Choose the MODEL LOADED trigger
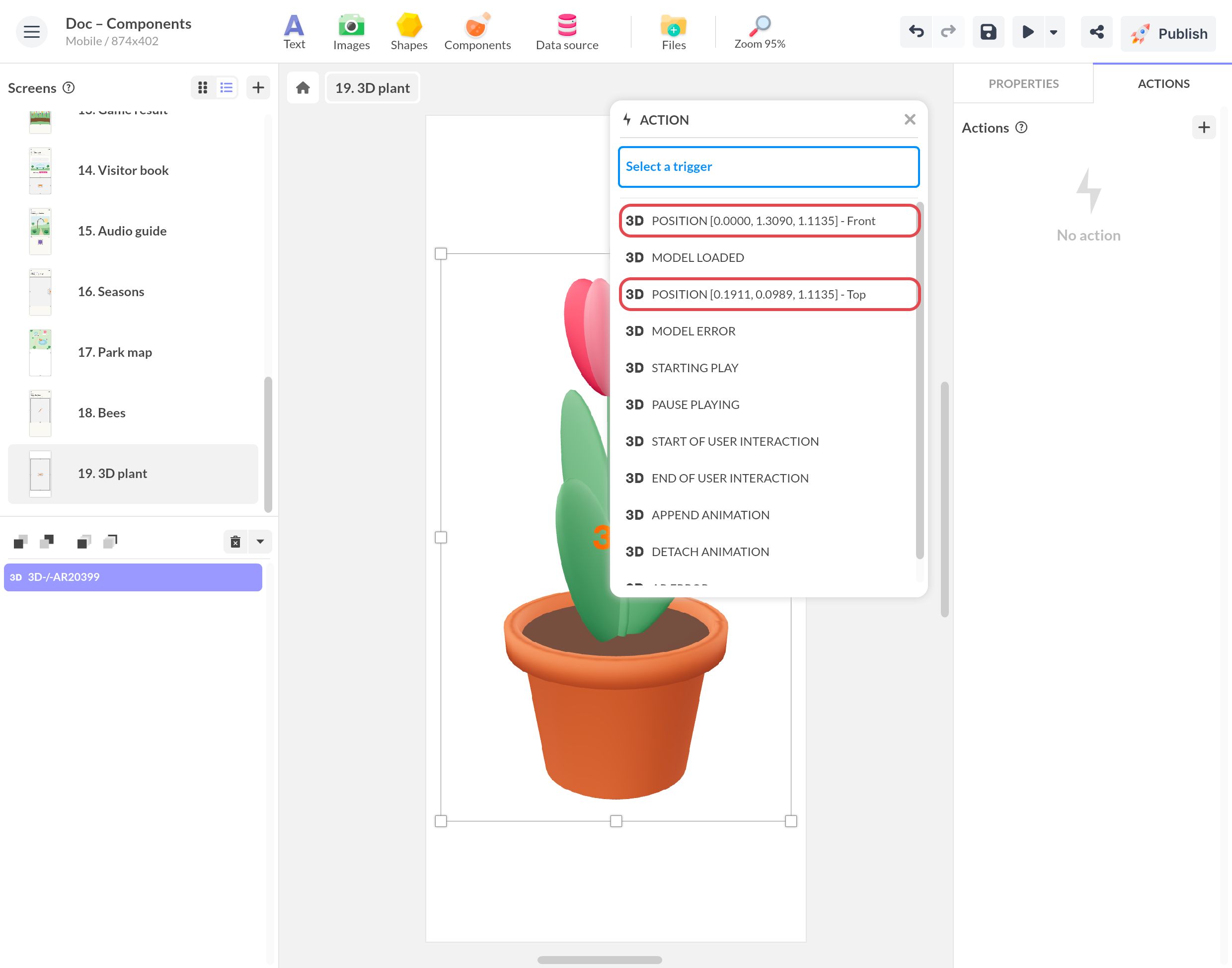This screenshot has height=968, width=1232. click(768, 257)
